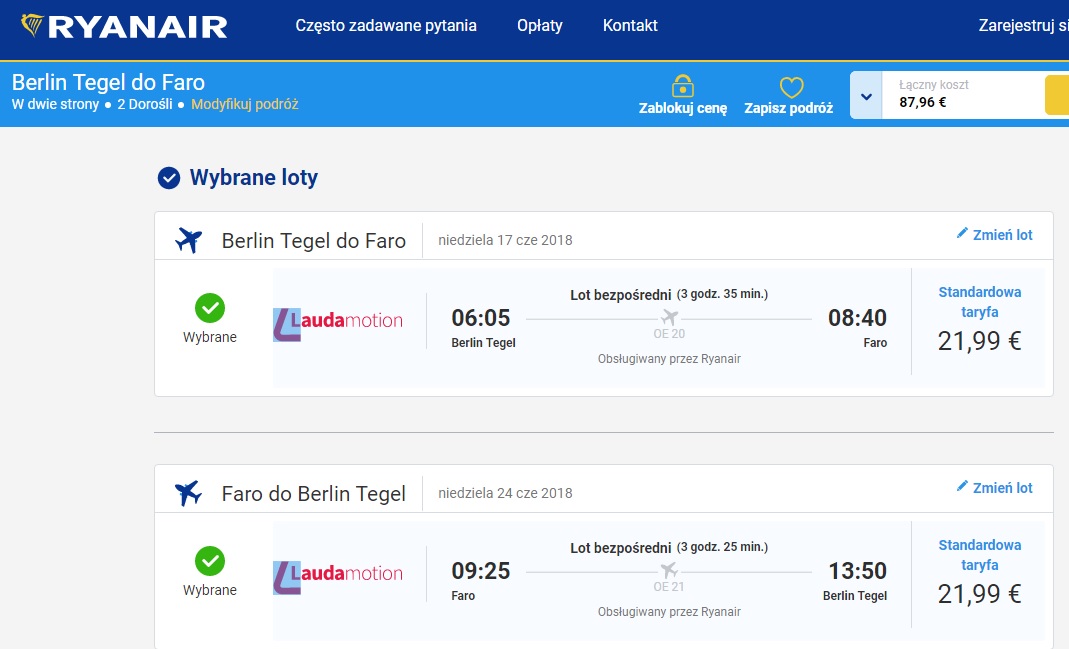Click the Zarejestruj się link

coord(1023,25)
